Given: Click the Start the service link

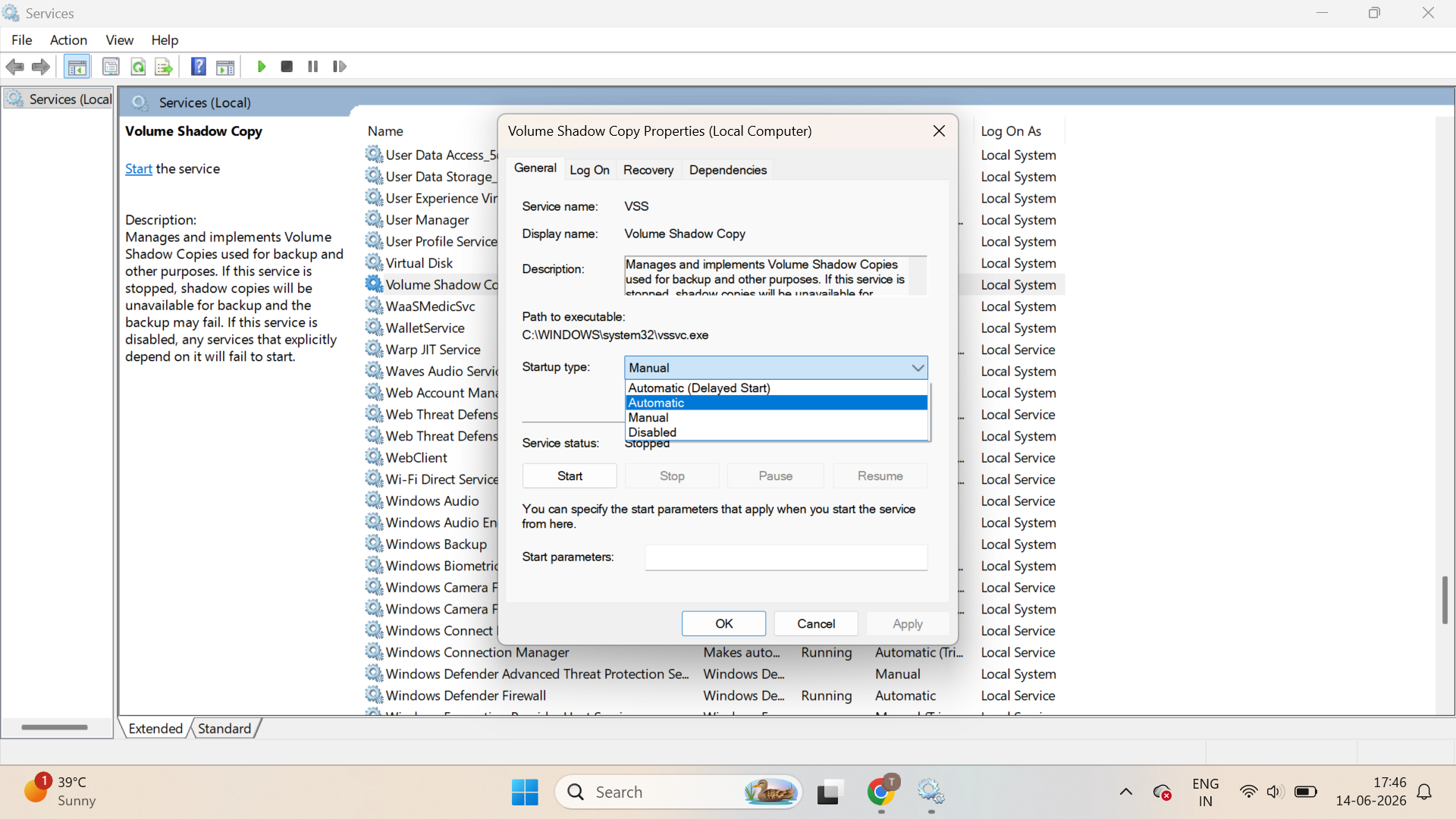Looking at the screenshot, I should pos(139,168).
